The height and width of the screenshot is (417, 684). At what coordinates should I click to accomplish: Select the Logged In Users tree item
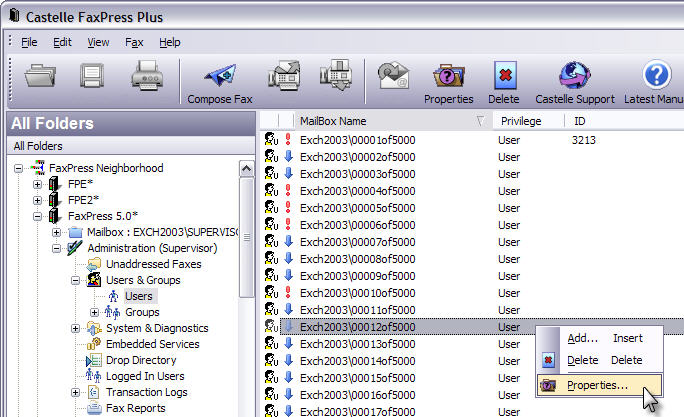tap(145, 376)
